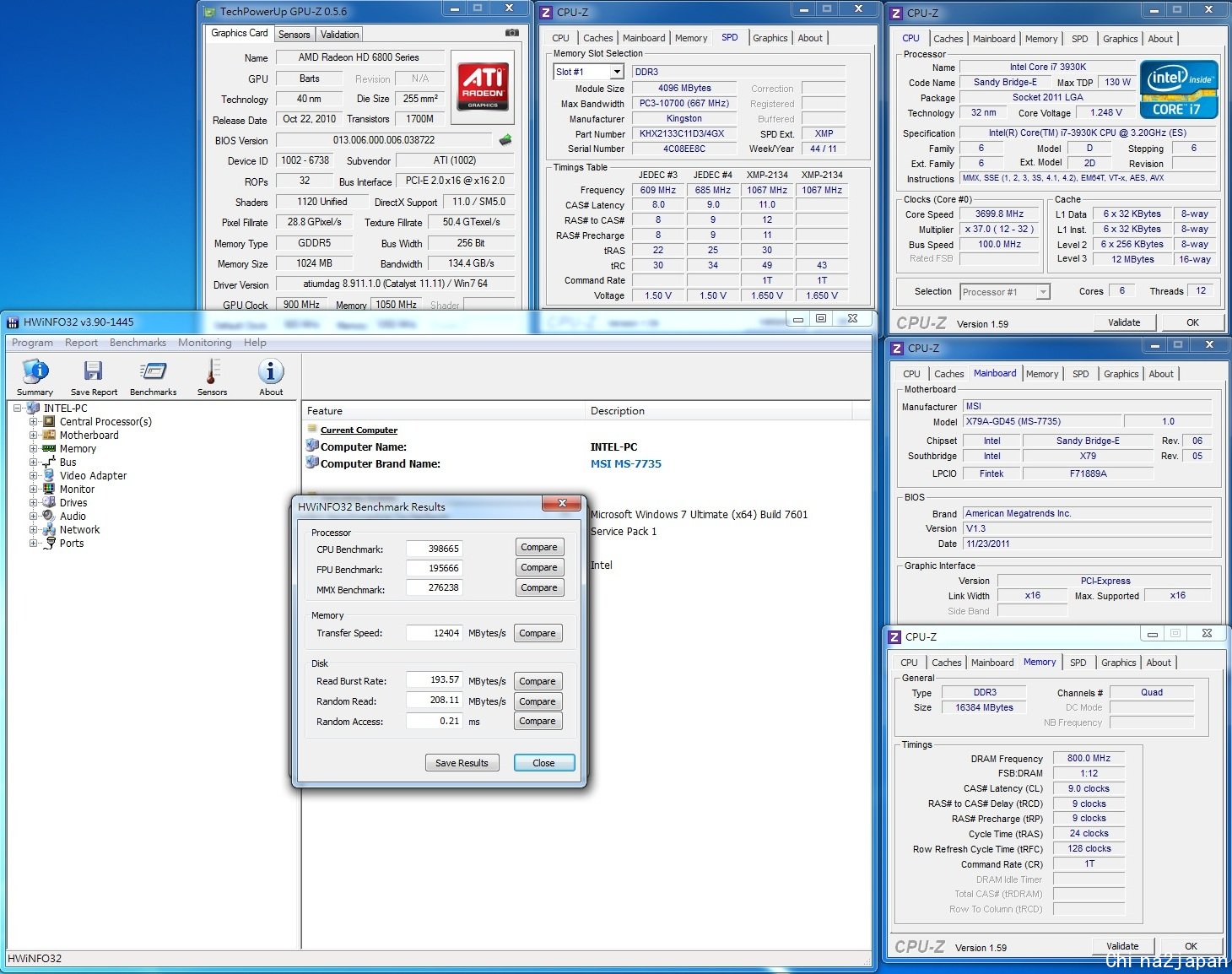Open the Monitoring menu in HWiNFO32
Screen dimensions: 1232x974
204,343
